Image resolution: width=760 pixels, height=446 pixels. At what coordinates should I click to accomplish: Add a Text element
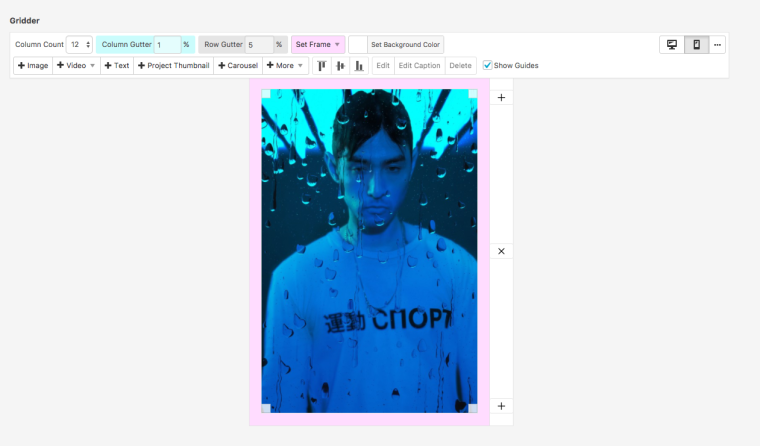point(117,66)
